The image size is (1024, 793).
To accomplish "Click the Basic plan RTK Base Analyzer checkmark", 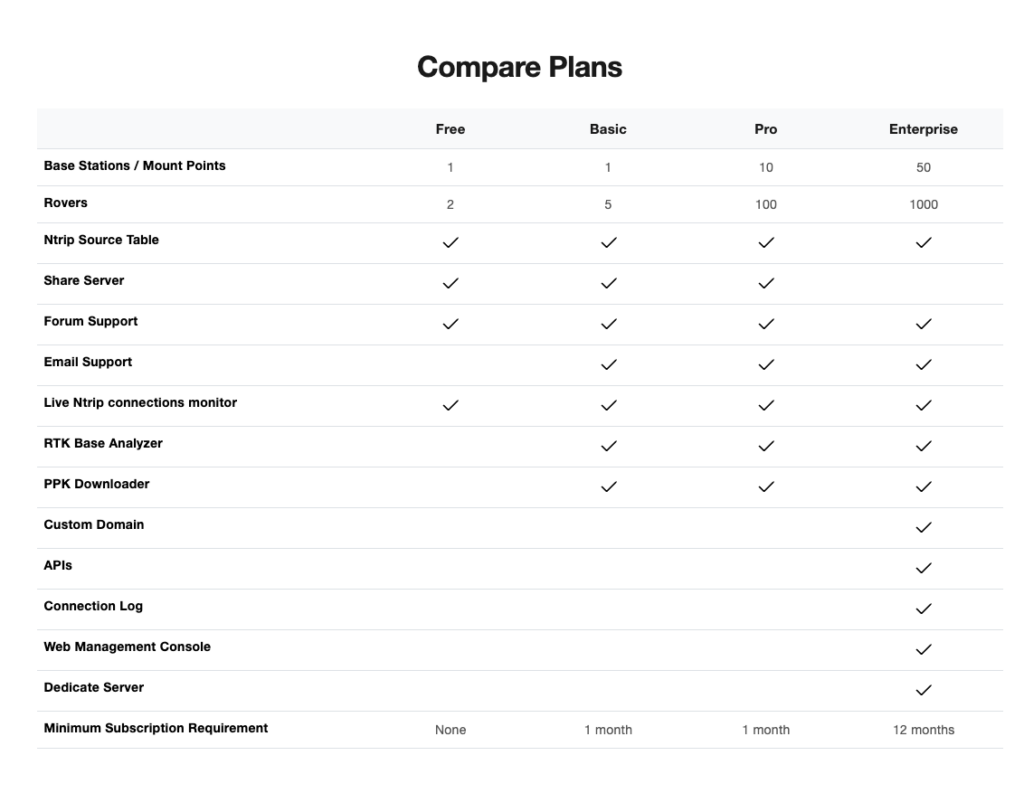I will pos(608,446).
